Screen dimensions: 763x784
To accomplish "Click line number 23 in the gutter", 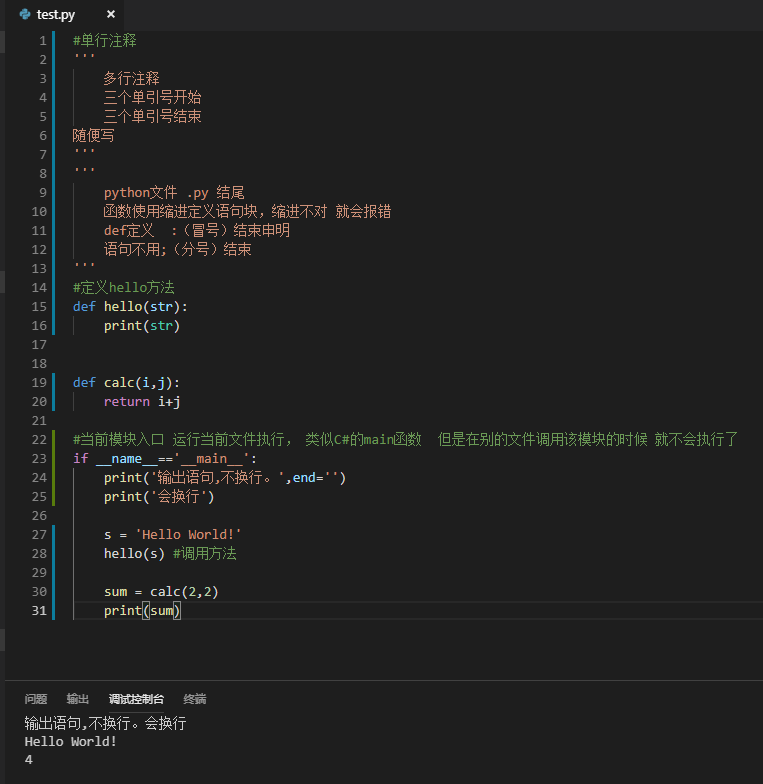I will coord(39,458).
